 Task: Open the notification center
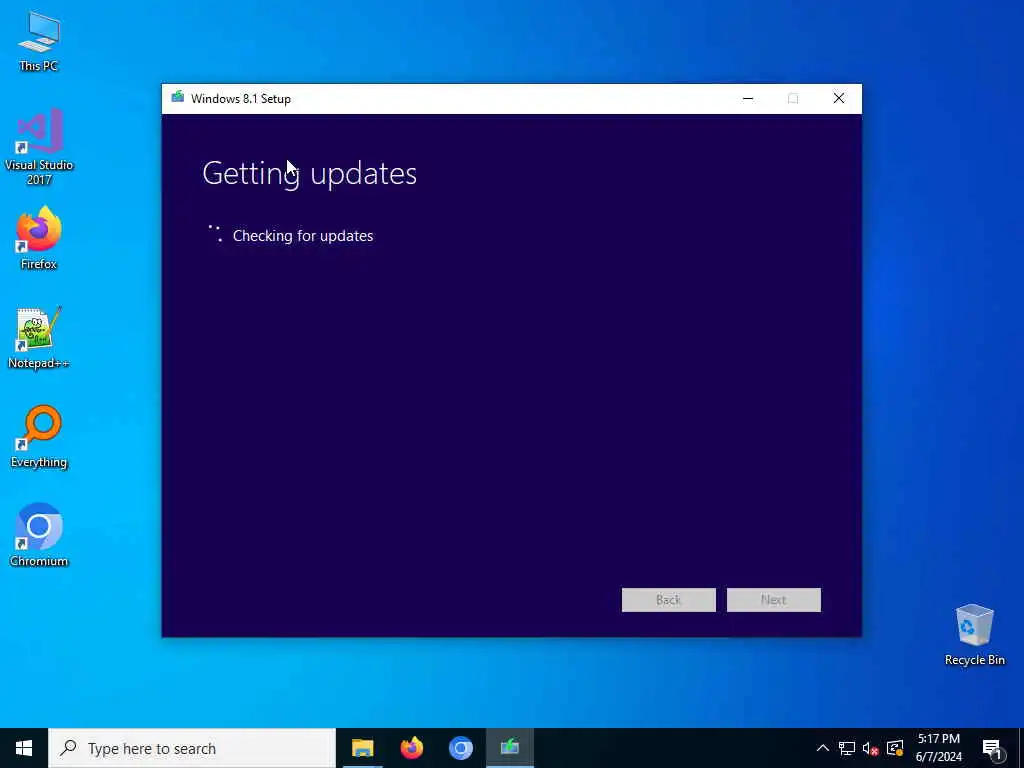(992, 749)
